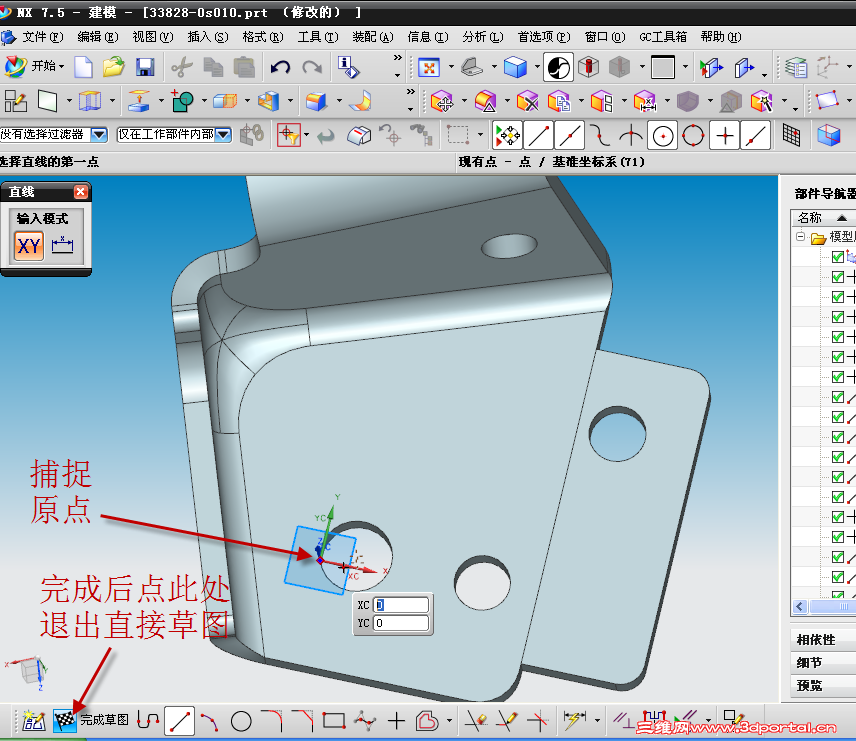Viewport: 856px width, 741px height.
Task: Select the Arc tool in sketch toolbar
Action: point(210,721)
